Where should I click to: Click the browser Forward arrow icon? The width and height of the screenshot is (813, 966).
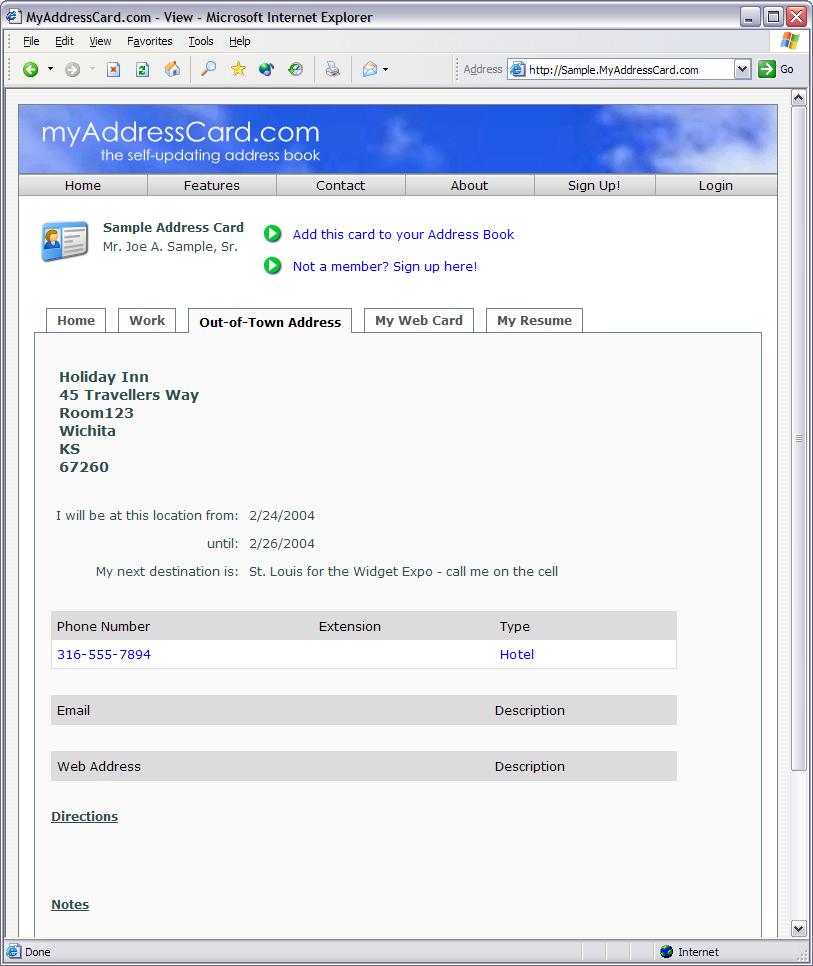pyautogui.click(x=72, y=70)
